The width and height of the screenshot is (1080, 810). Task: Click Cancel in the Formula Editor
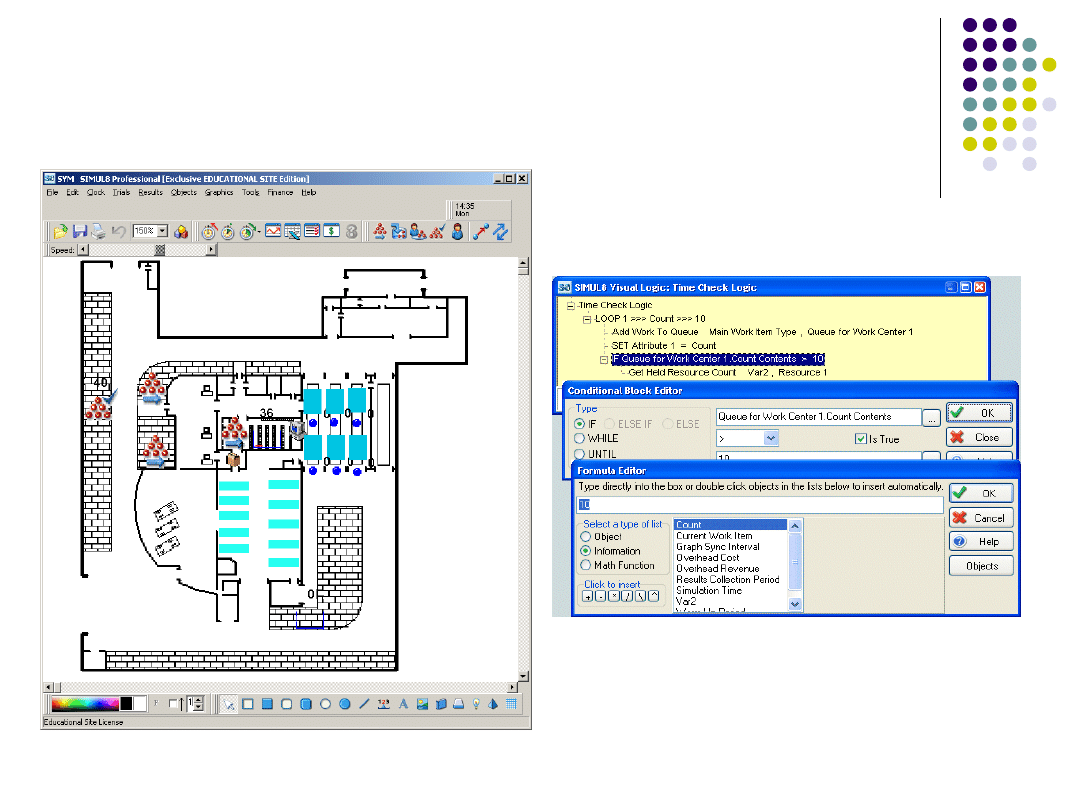coord(981,518)
